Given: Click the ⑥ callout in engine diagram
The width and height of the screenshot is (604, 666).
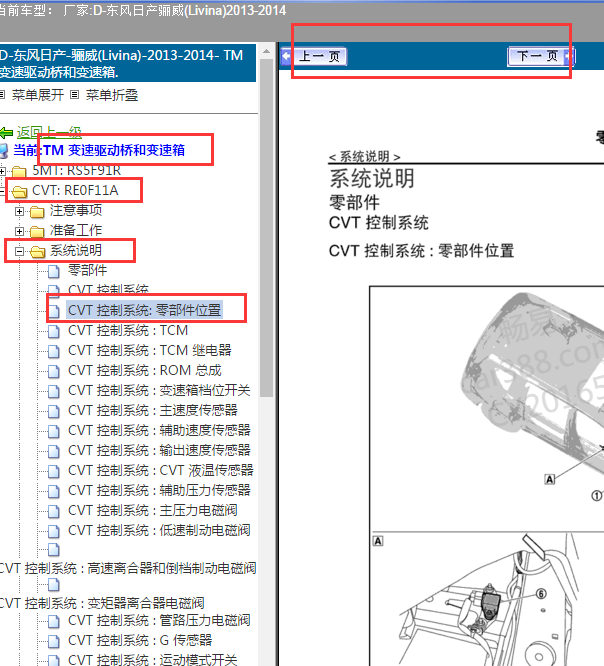Looking at the screenshot, I should coord(541,593).
